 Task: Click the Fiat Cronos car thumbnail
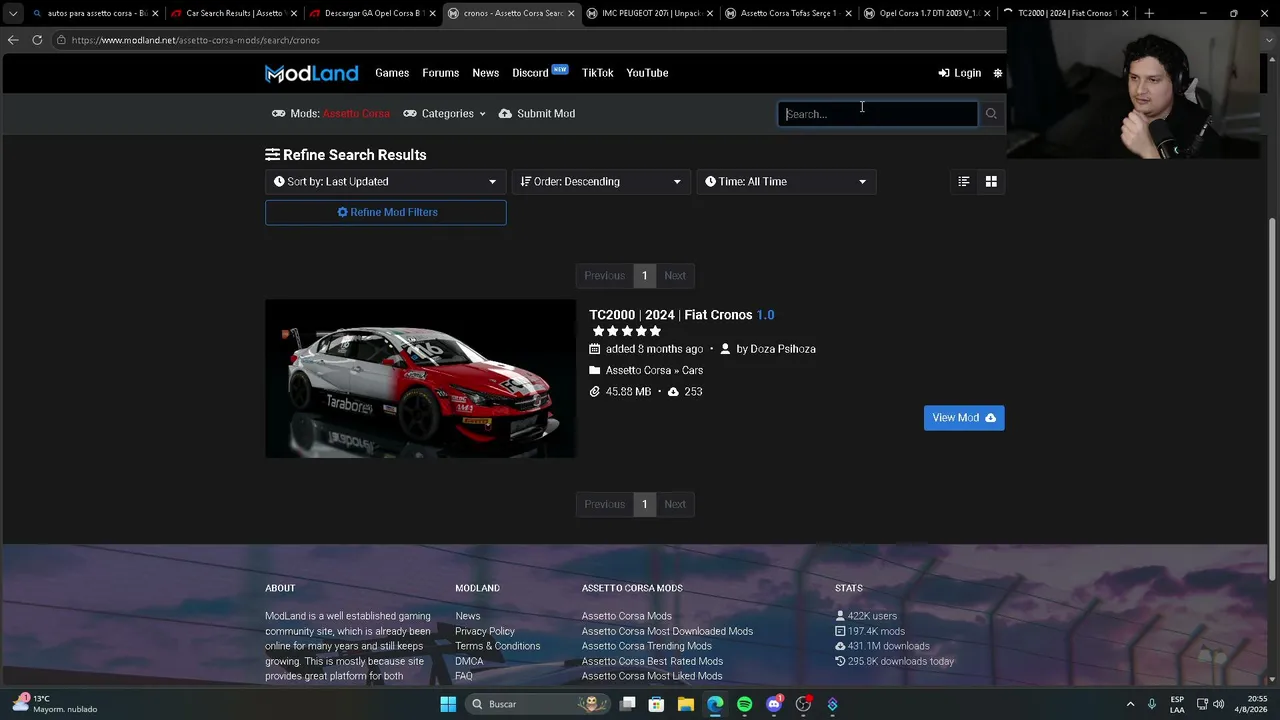[x=420, y=379]
